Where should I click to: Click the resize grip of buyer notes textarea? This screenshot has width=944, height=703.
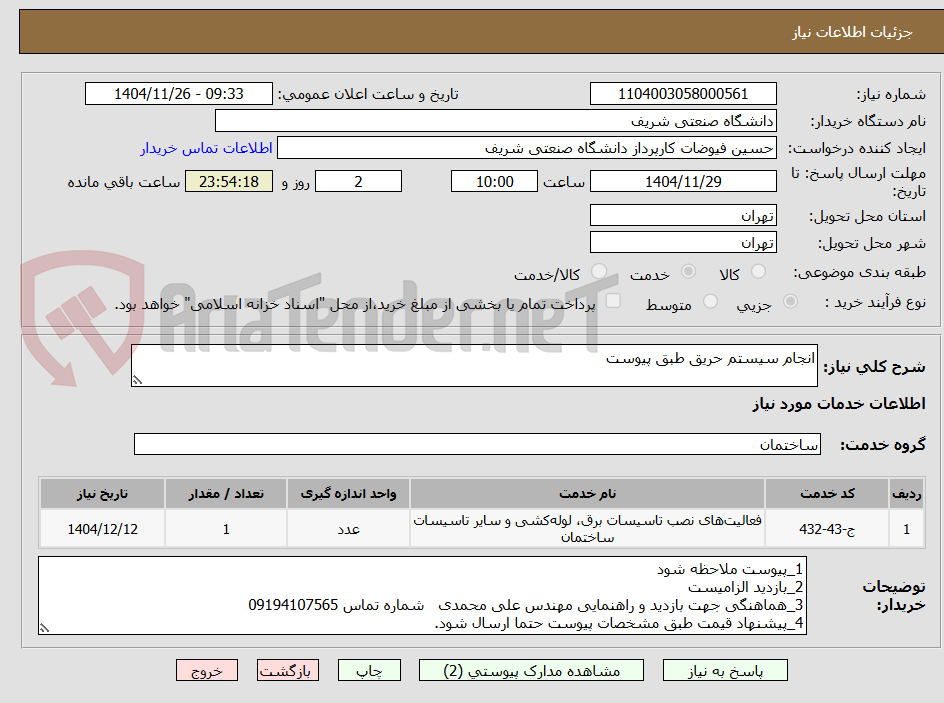click(44, 628)
